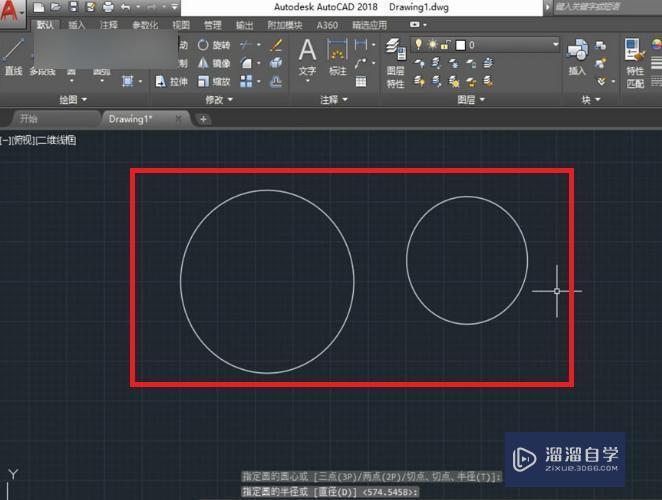Create a new drawing from quick access toolbar
This screenshot has width=662, height=500.
tap(39, 7)
